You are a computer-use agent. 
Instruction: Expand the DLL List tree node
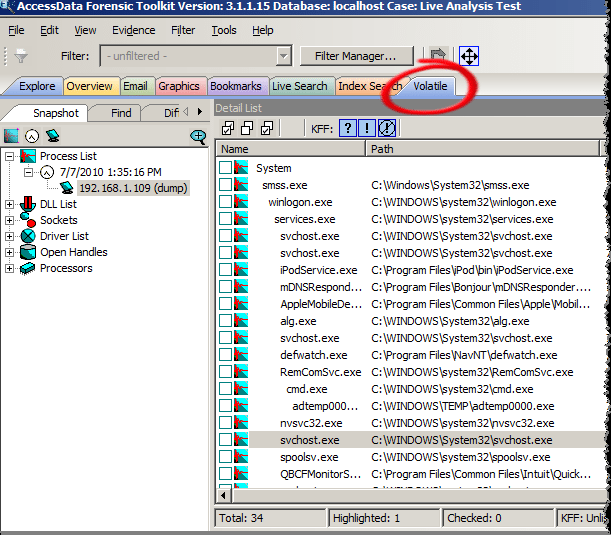click(x=10, y=204)
